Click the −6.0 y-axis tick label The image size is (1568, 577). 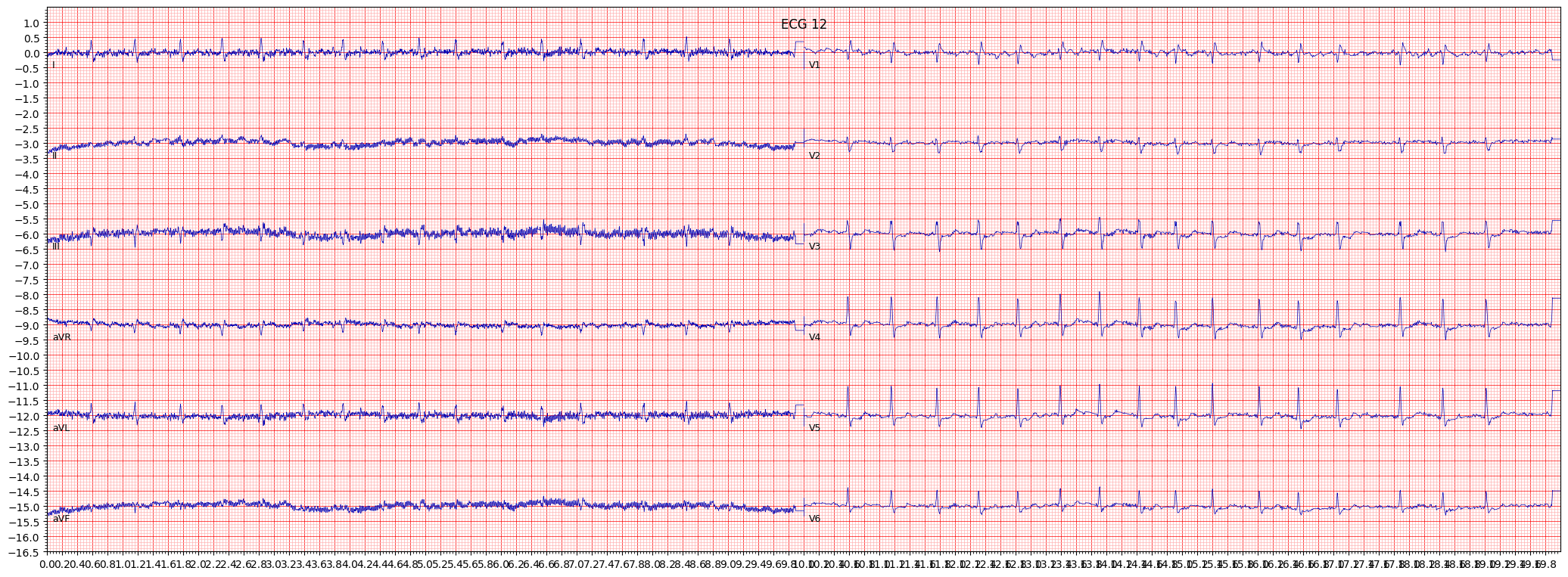coord(27,235)
